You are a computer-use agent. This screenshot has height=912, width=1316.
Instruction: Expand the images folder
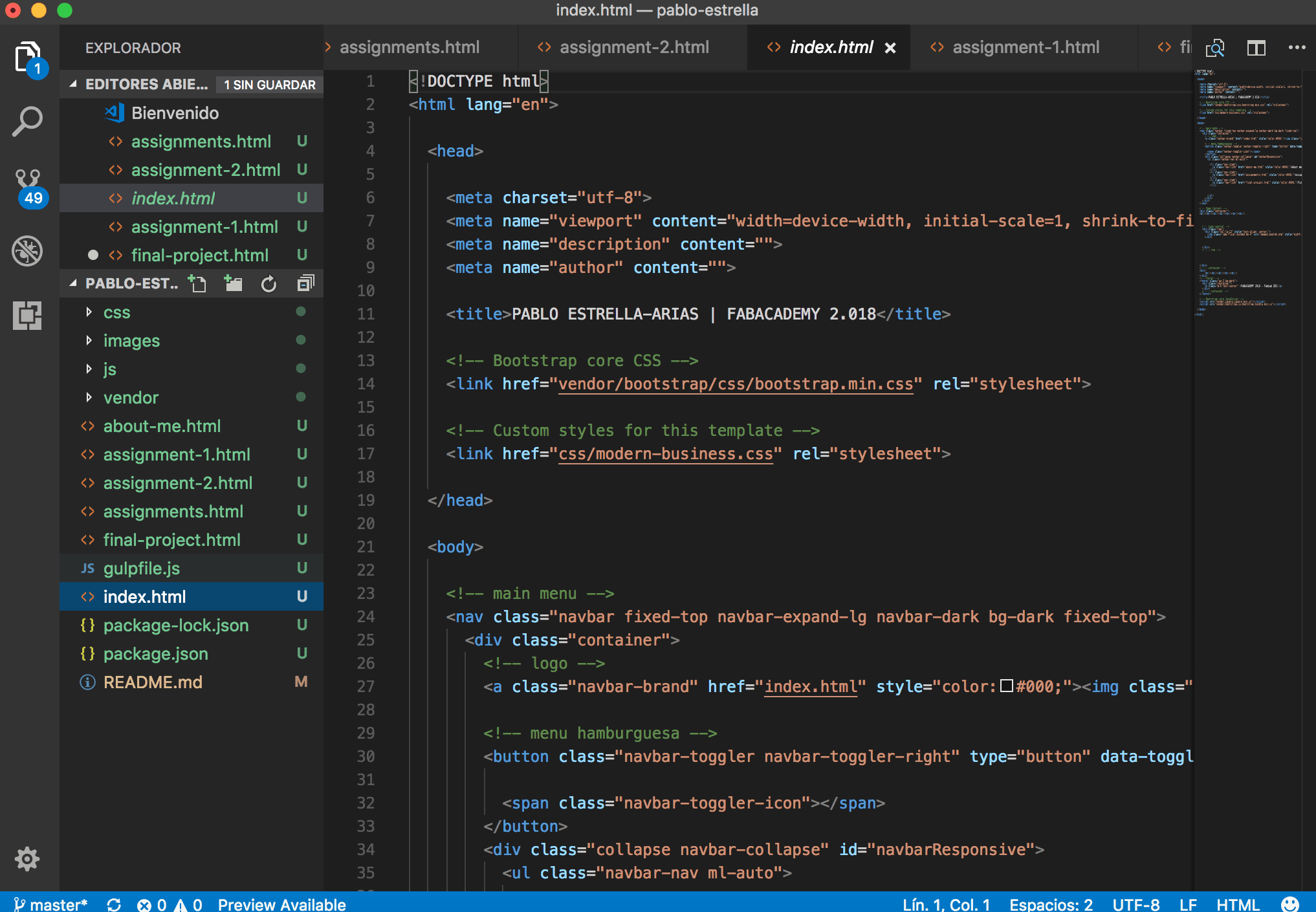click(192, 340)
